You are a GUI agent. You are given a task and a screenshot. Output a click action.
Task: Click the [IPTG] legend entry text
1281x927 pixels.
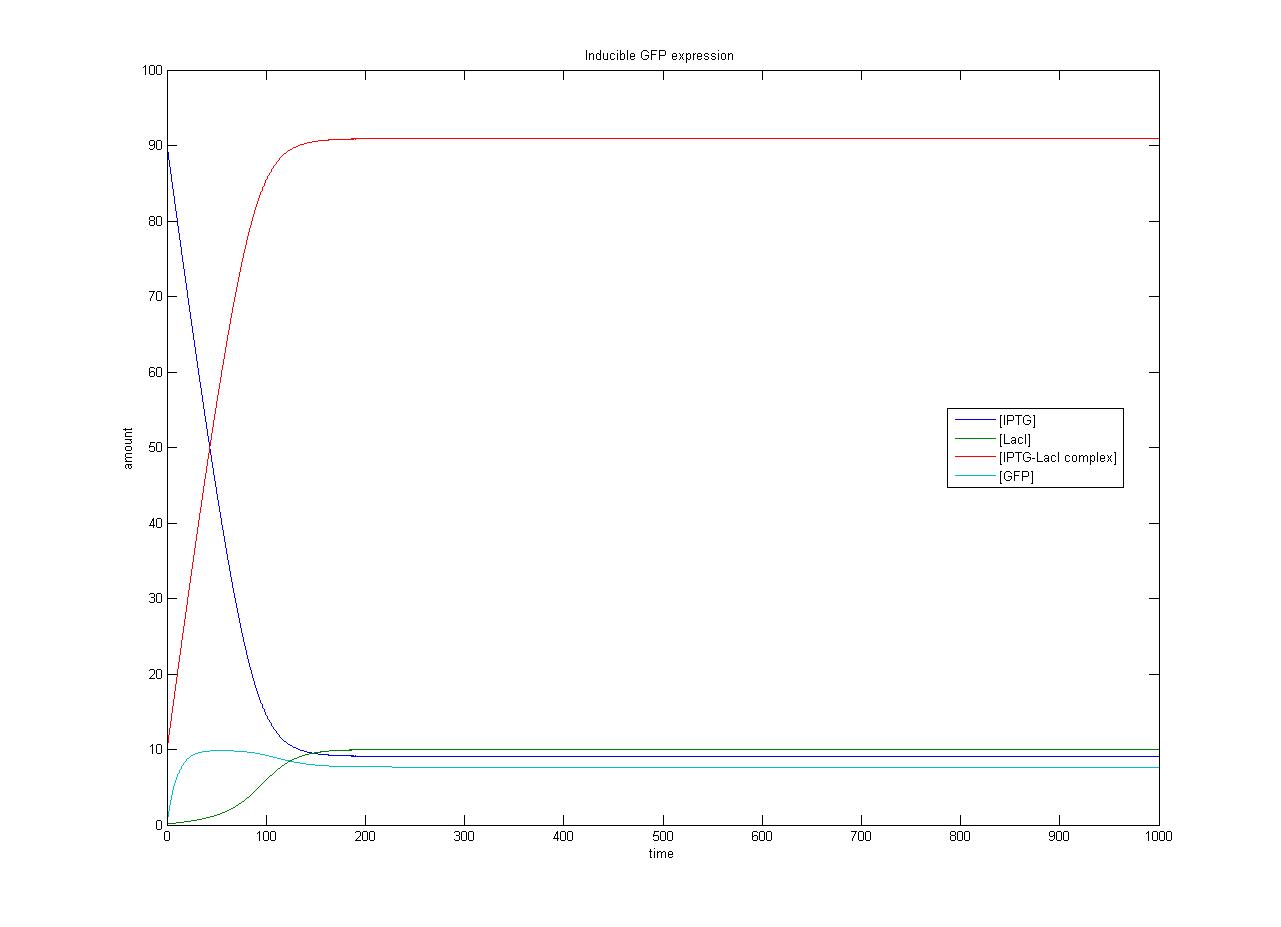point(1017,420)
